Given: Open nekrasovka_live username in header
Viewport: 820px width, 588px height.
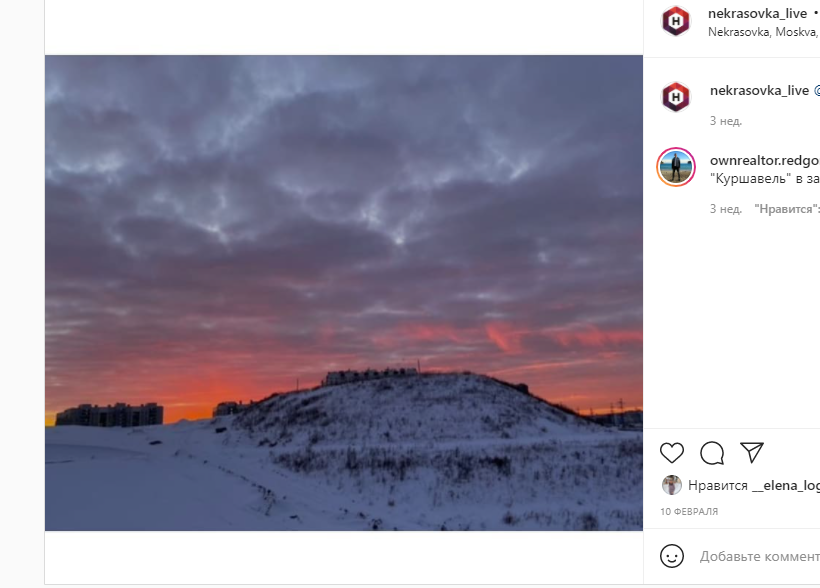Looking at the screenshot, I should tap(757, 13).
